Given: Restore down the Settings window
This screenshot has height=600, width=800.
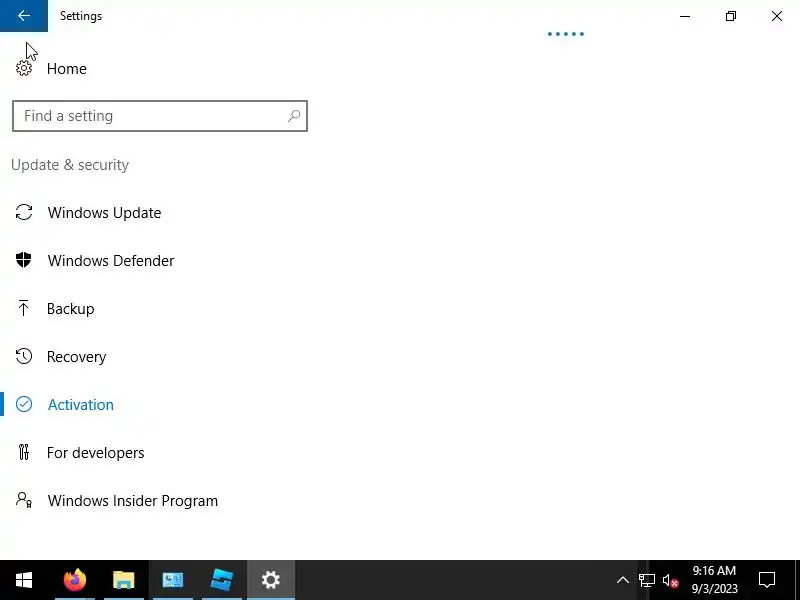Looking at the screenshot, I should pos(731,16).
